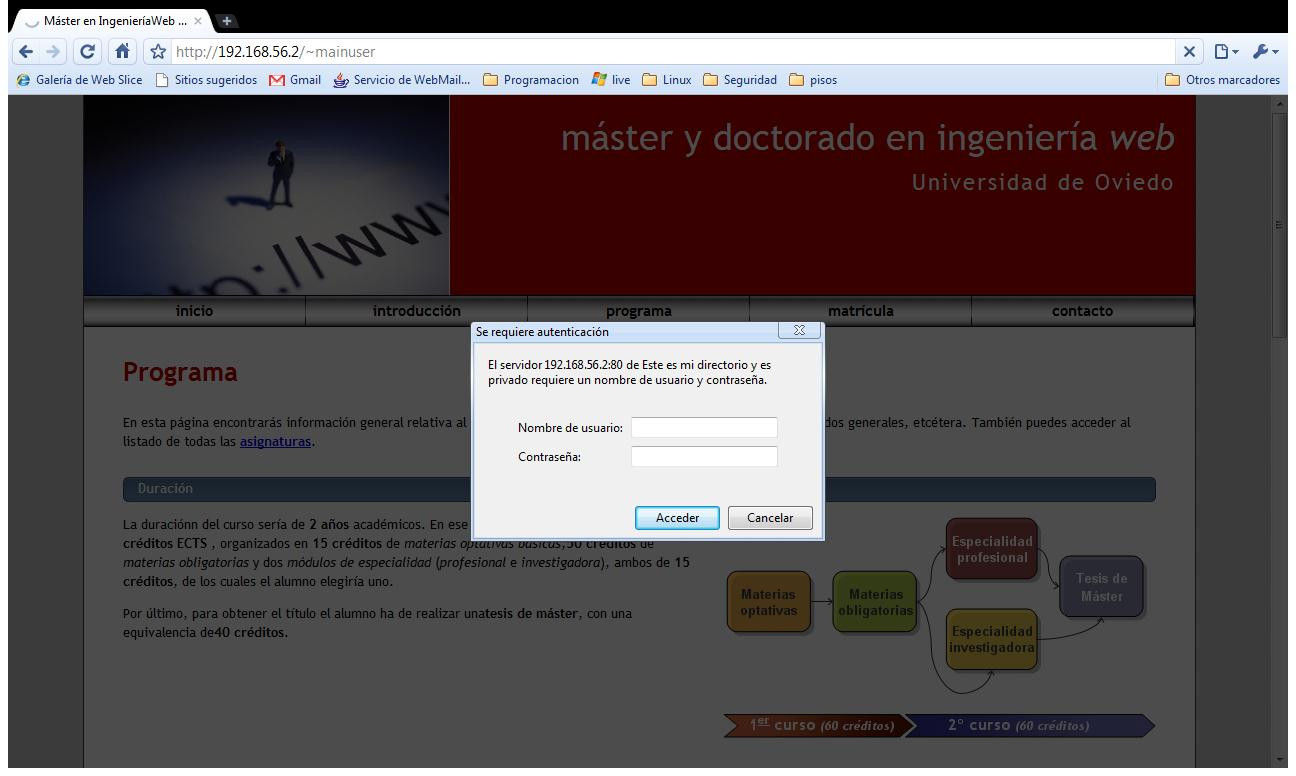Click the Nombre de usuario field
The image size is (1296, 776).
704,428
